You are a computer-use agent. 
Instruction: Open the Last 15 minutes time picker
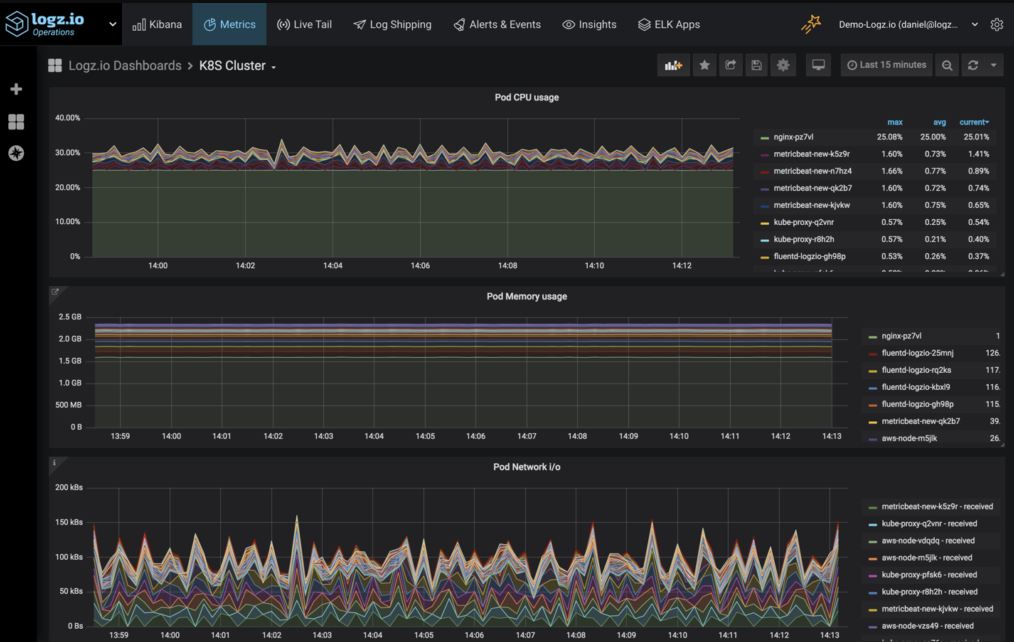[x=887, y=65]
